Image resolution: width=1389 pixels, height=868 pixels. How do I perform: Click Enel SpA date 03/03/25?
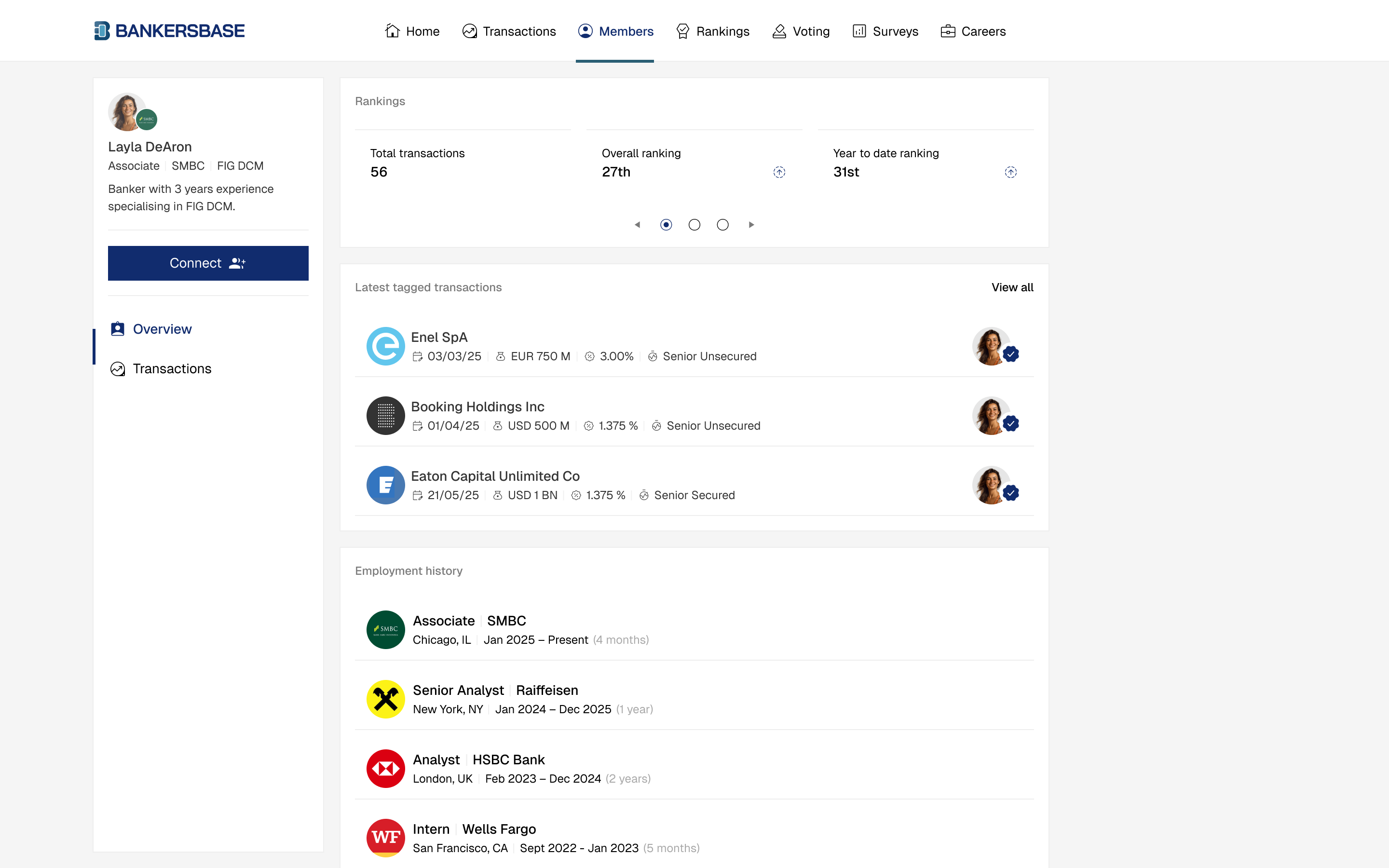pos(454,356)
